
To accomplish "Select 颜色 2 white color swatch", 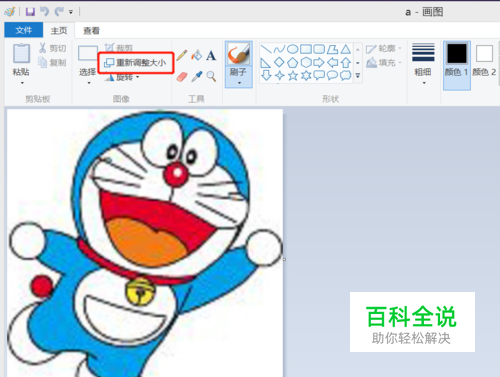I will pos(484,53).
